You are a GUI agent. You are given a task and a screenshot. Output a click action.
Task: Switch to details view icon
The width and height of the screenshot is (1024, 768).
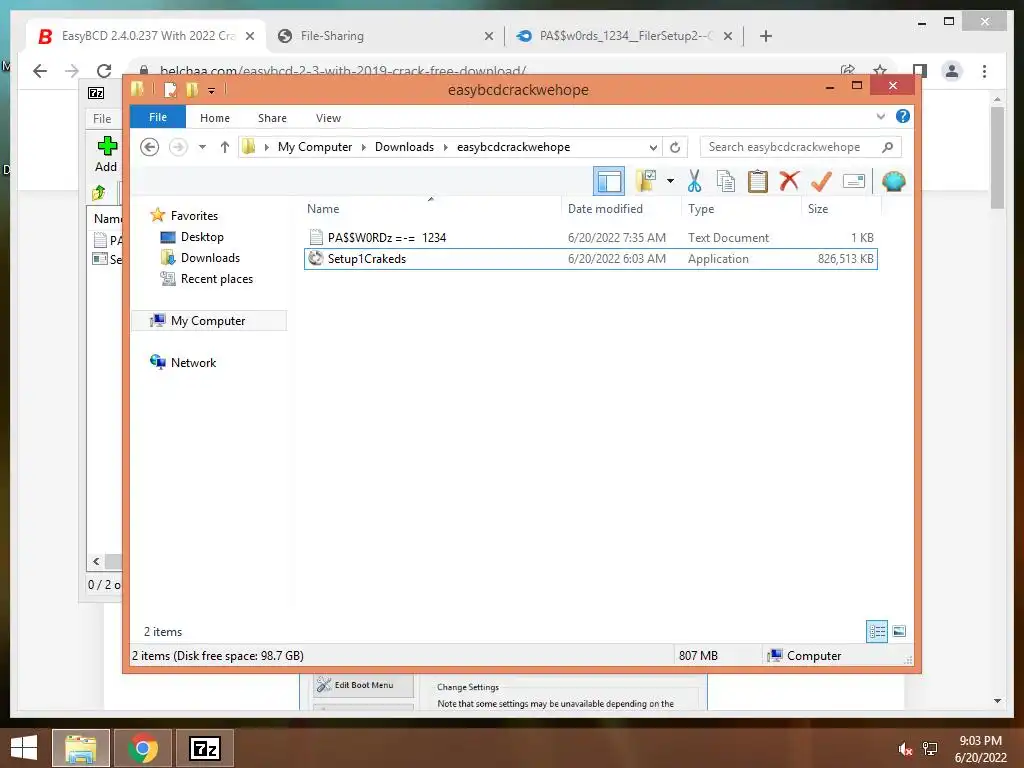click(x=876, y=631)
